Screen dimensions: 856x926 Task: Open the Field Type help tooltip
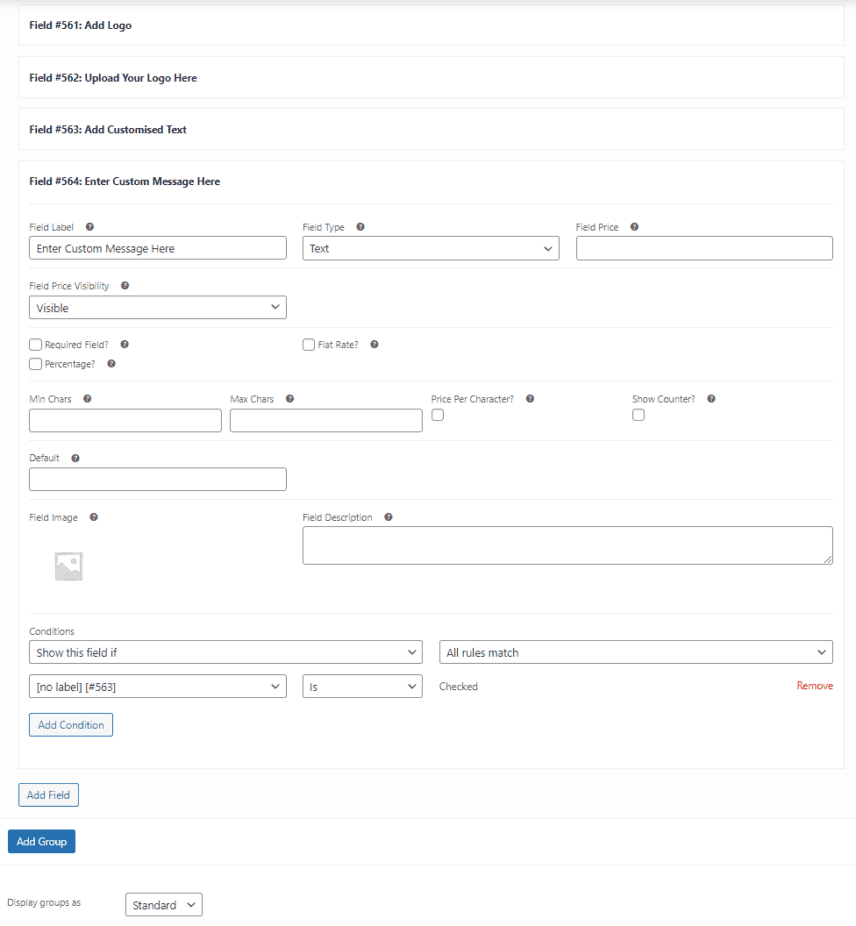coord(359,227)
